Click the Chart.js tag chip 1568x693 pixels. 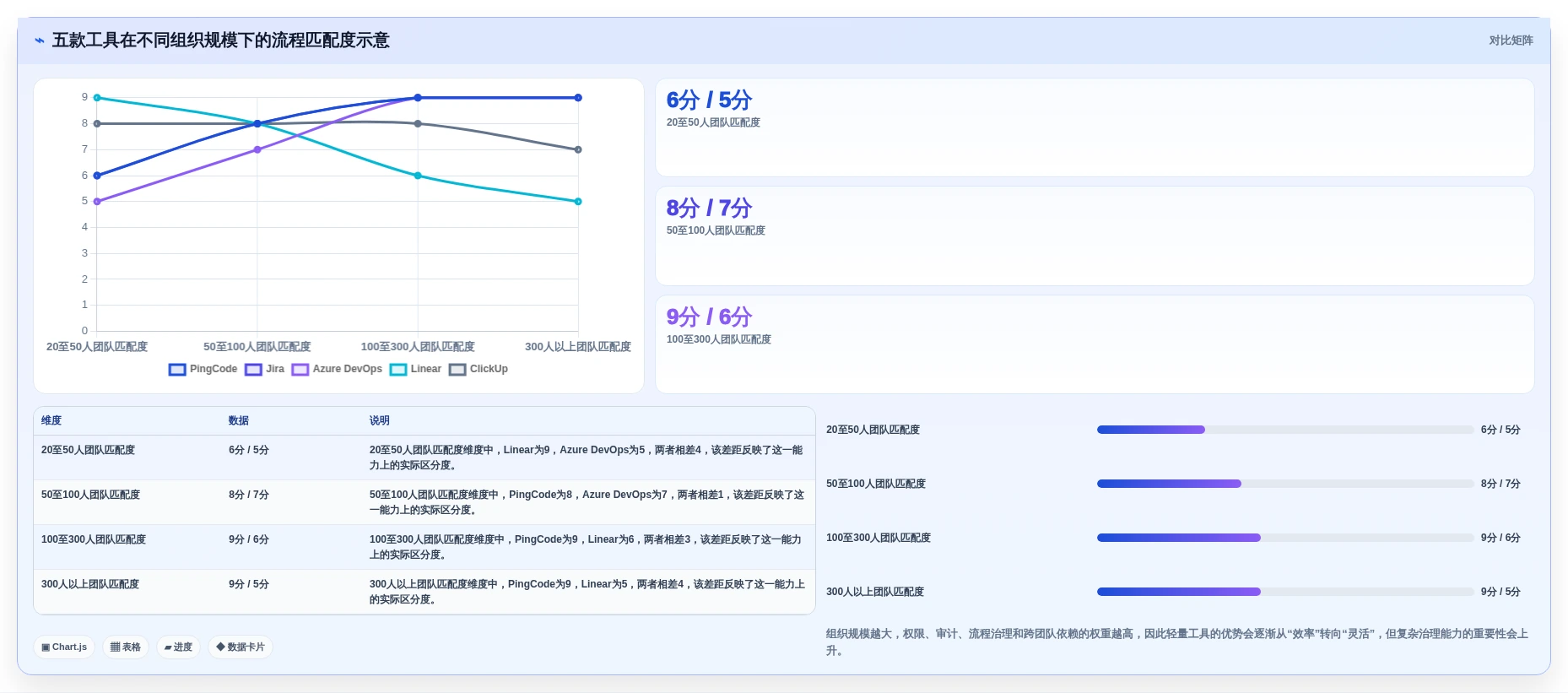pos(64,647)
